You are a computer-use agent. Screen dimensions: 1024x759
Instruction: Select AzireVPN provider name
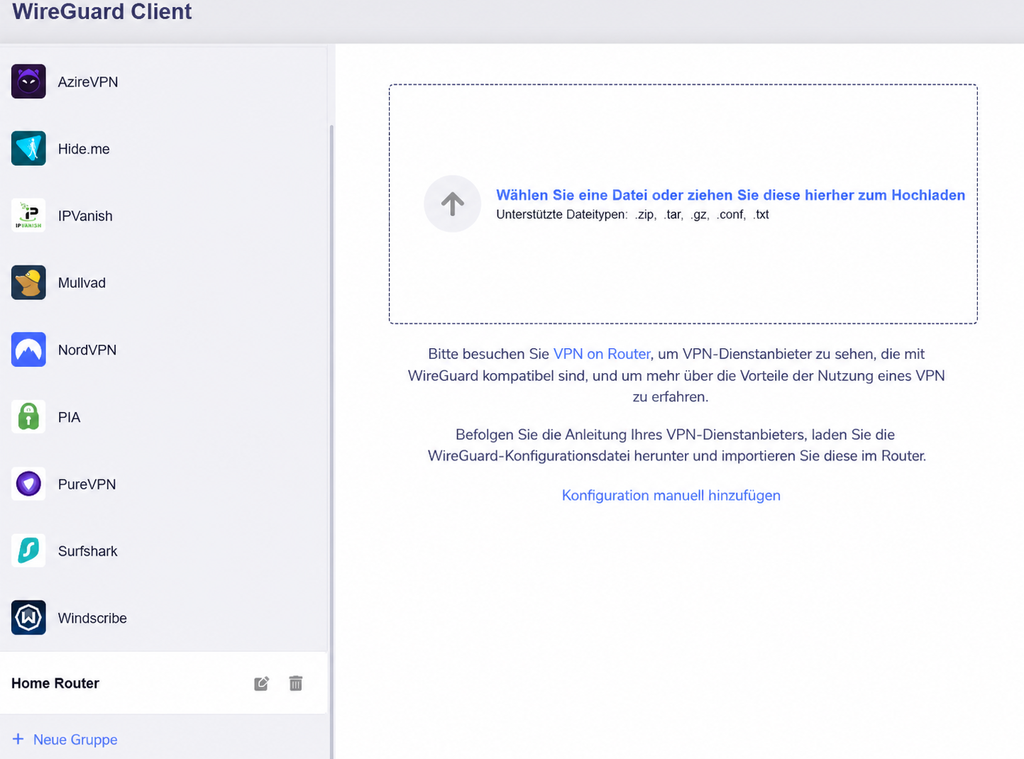[x=88, y=82]
